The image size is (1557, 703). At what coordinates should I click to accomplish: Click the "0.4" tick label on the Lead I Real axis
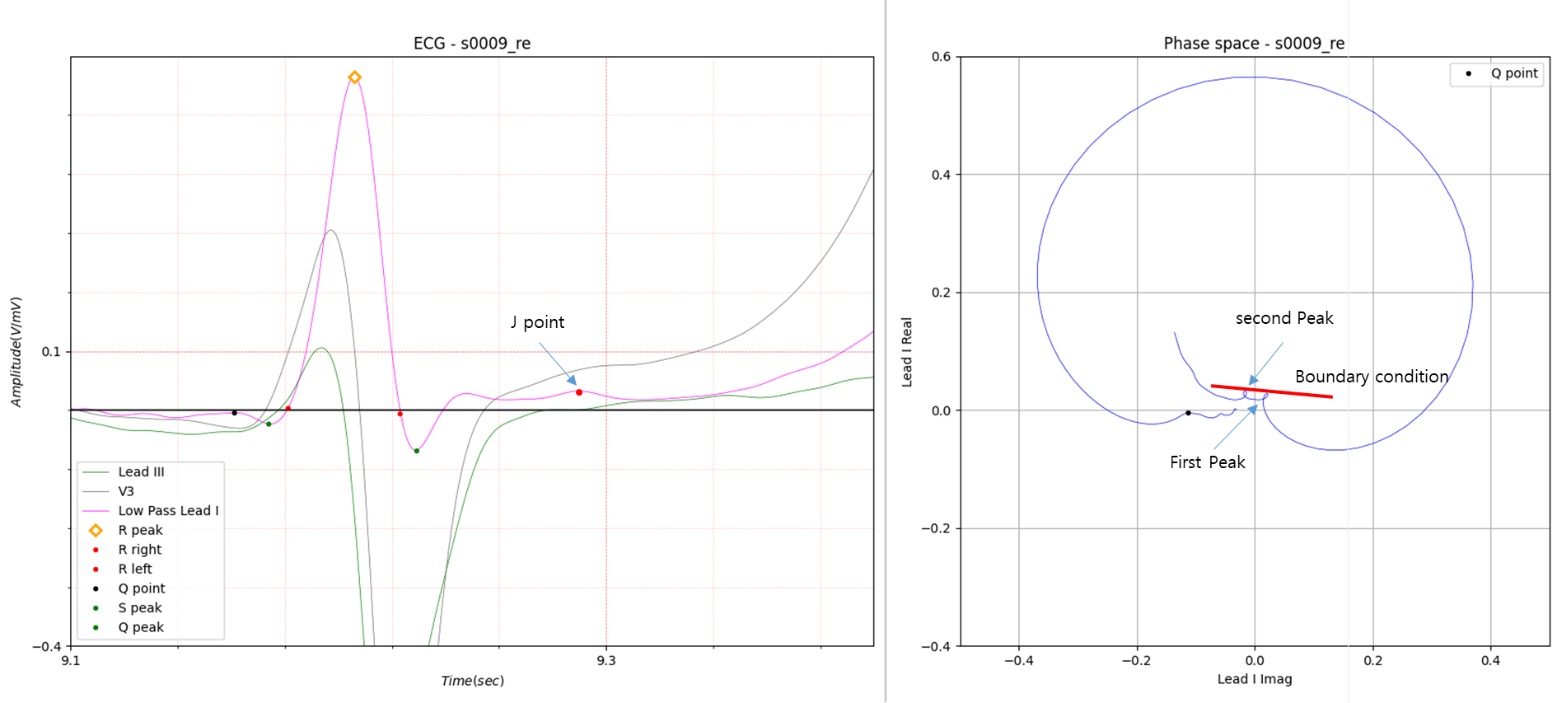pos(943,175)
